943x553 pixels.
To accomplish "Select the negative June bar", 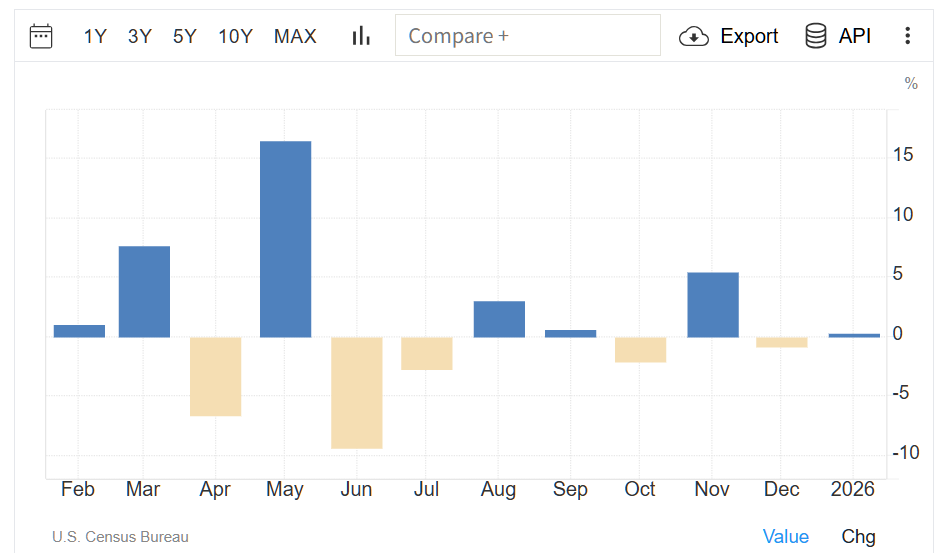I will point(357,392).
